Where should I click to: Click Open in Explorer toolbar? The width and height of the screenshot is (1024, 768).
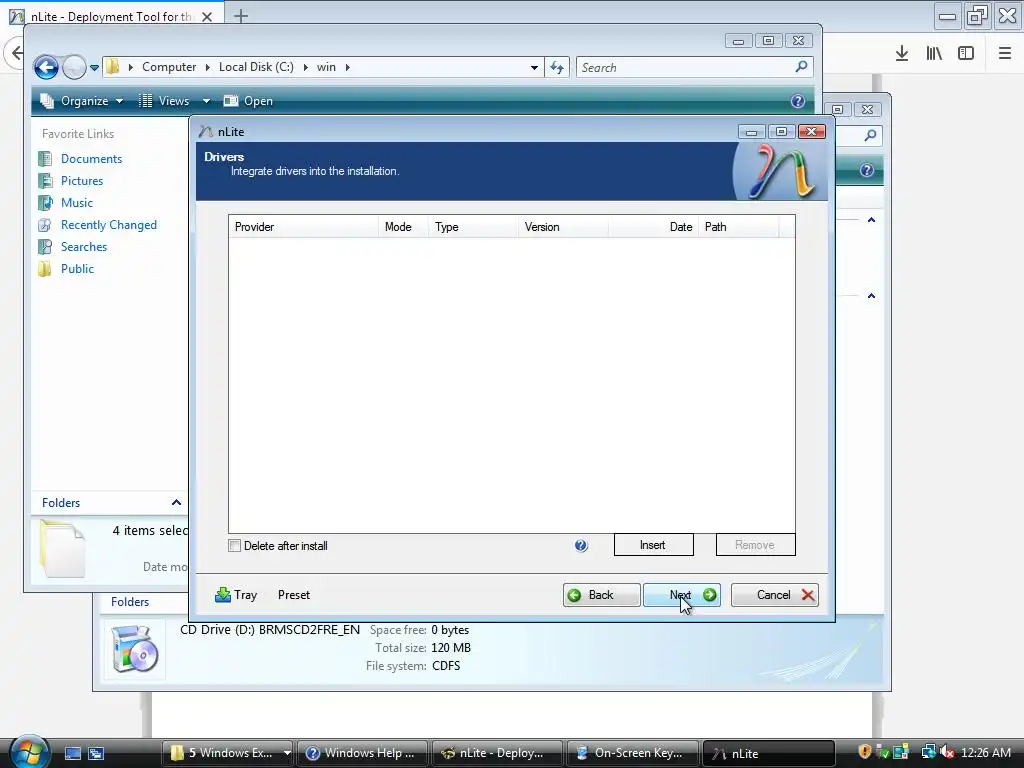248,101
